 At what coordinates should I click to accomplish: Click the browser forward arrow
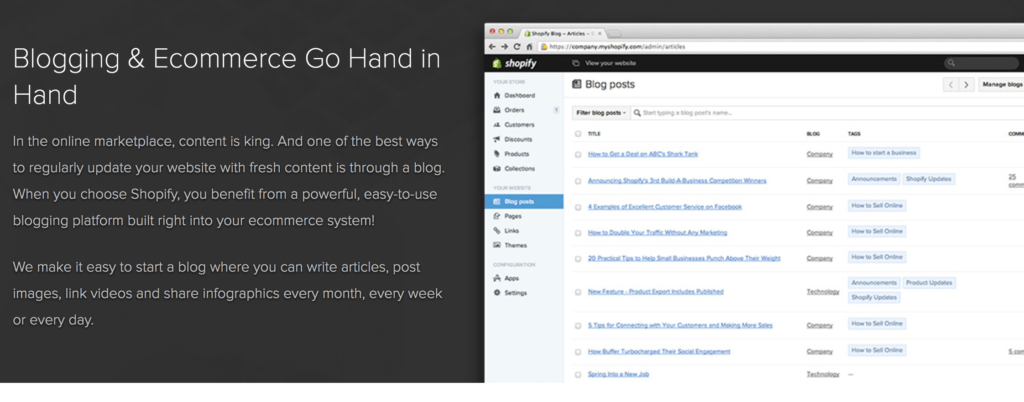pos(504,47)
